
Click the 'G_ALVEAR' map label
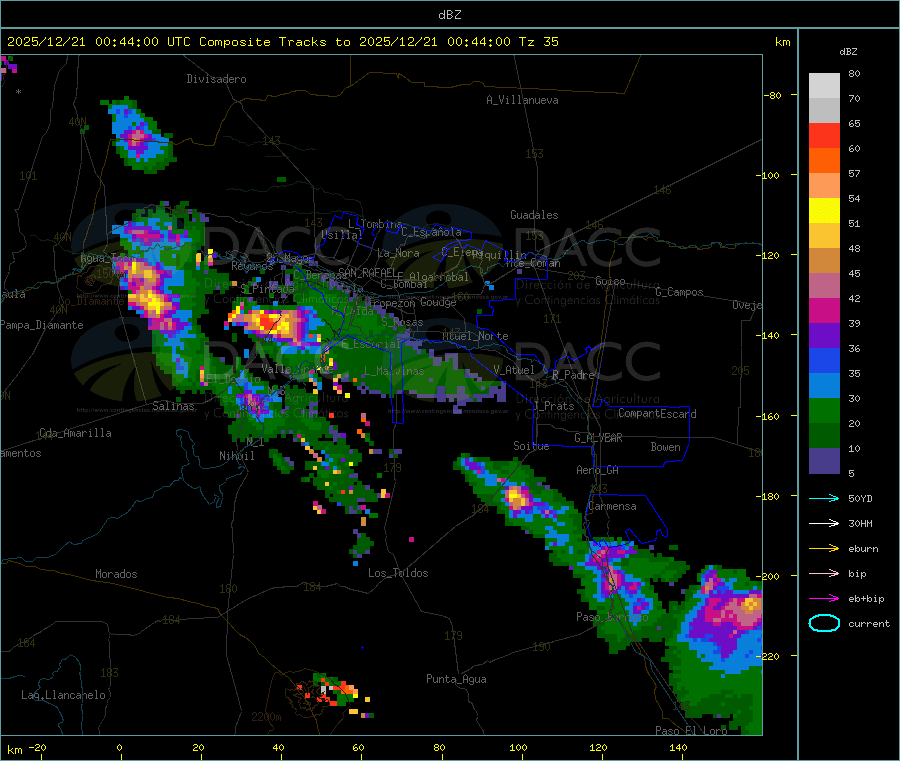598,438
